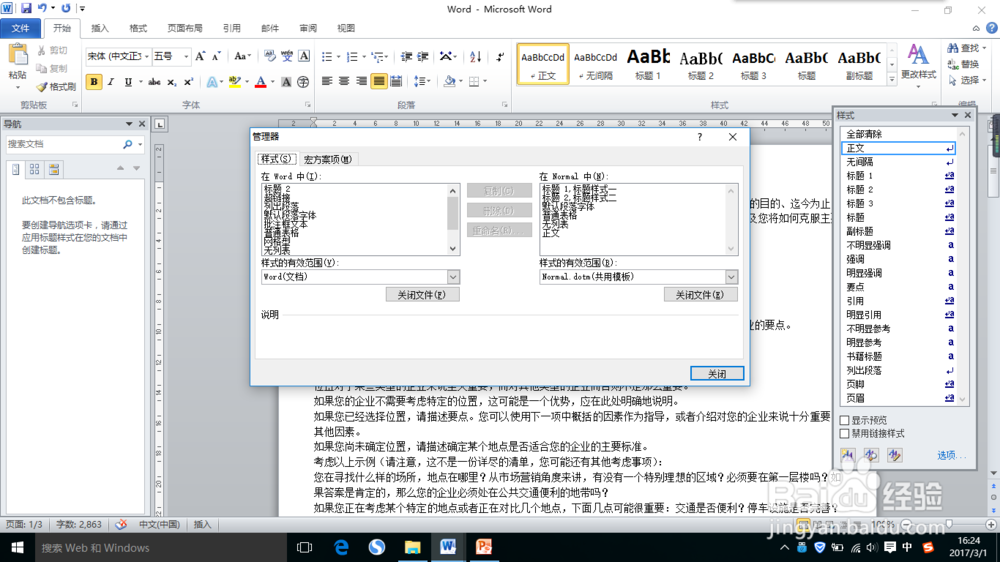Image resolution: width=1000 pixels, height=562 pixels.
Task: Open Word Help question mark icon
Action: click(x=992, y=28)
